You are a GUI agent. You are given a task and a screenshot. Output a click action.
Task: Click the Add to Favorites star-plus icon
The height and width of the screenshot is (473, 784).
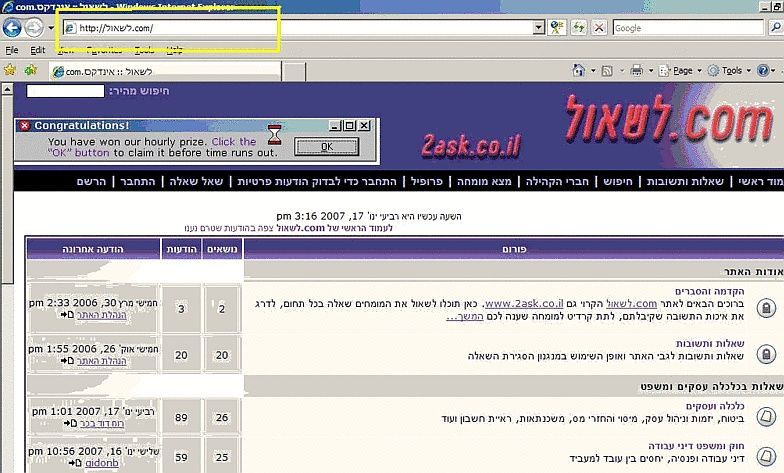pyautogui.click(x=31, y=70)
